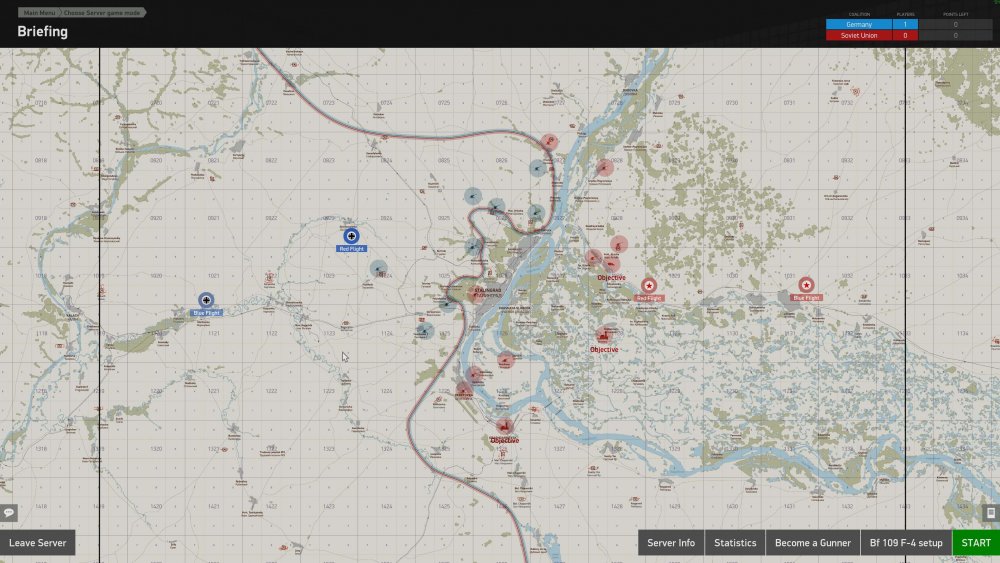
Task: Select Germany coalition row
Action: click(909, 24)
